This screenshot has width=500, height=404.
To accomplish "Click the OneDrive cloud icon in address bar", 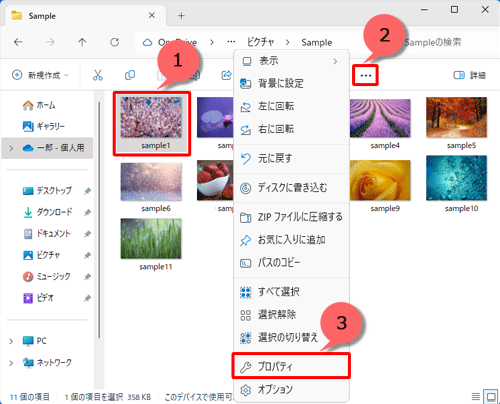I will [x=147, y=43].
